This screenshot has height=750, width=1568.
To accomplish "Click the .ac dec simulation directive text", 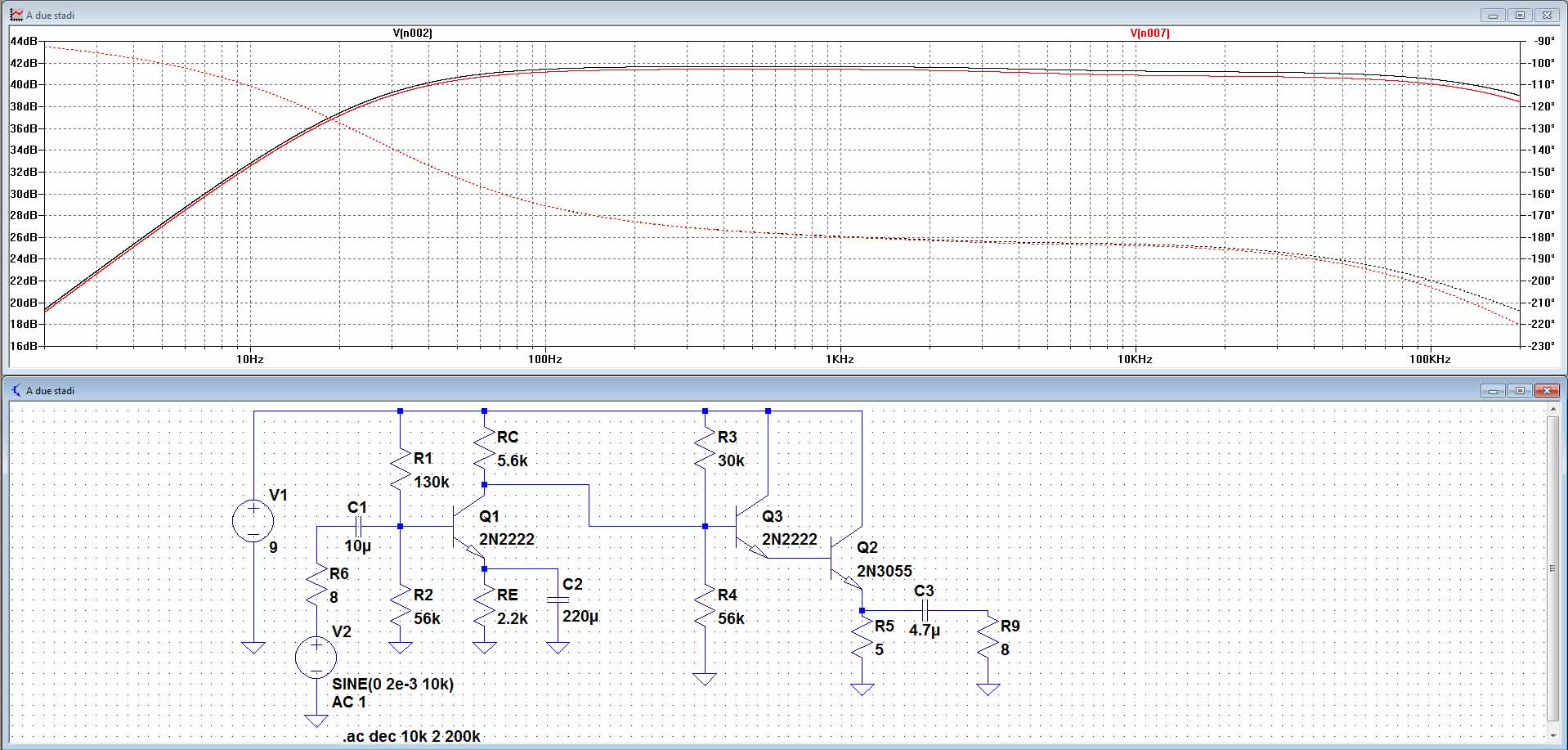I will click(411, 736).
